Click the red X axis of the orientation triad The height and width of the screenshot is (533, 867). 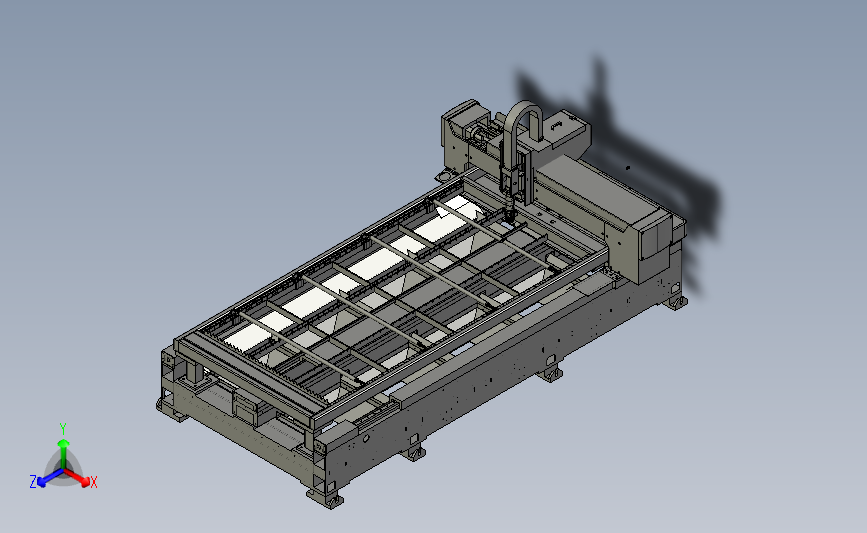[x=78, y=477]
